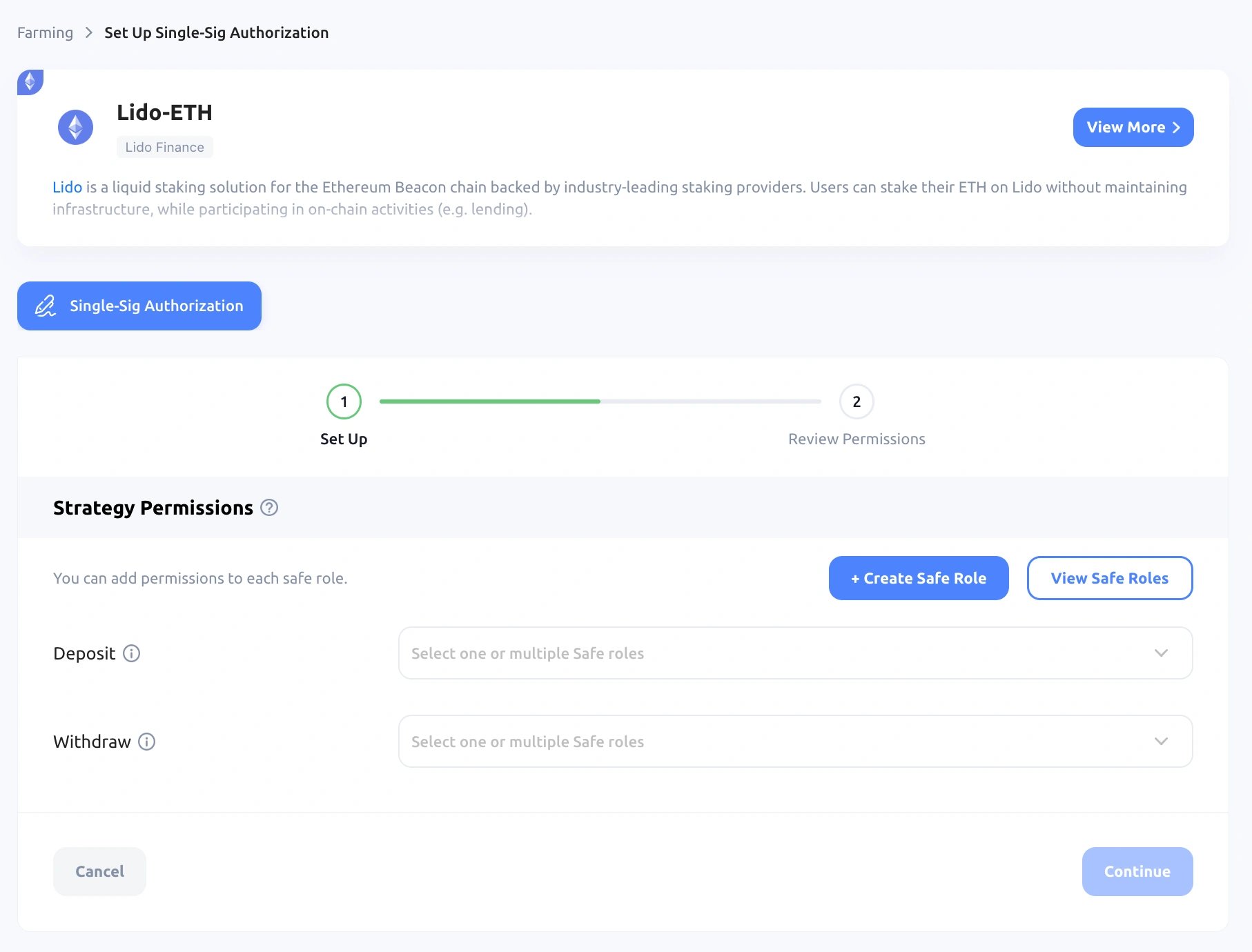Image resolution: width=1252 pixels, height=952 pixels.
Task: Click the Create Safe Role button
Action: pos(919,578)
